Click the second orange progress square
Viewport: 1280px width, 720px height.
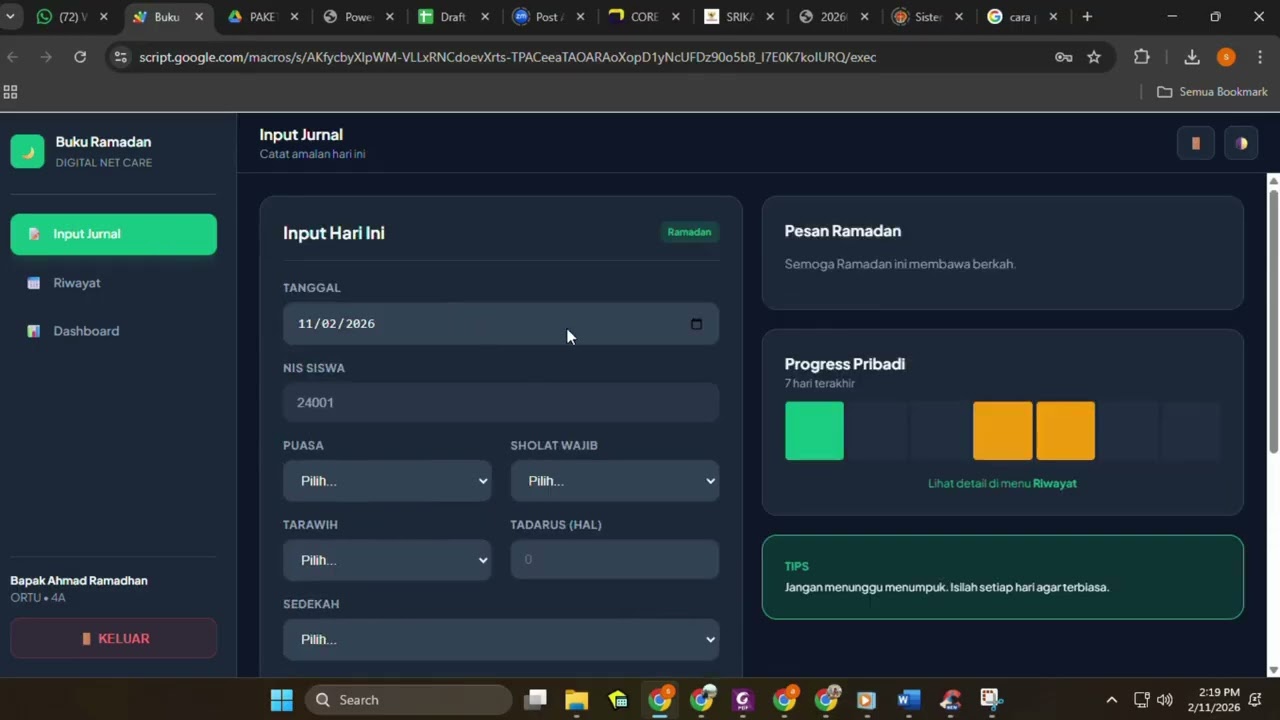click(1066, 431)
